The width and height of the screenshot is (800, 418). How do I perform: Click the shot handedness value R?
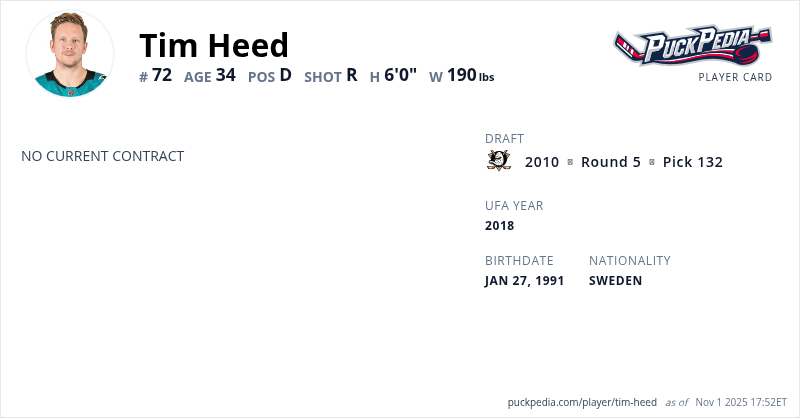point(352,75)
